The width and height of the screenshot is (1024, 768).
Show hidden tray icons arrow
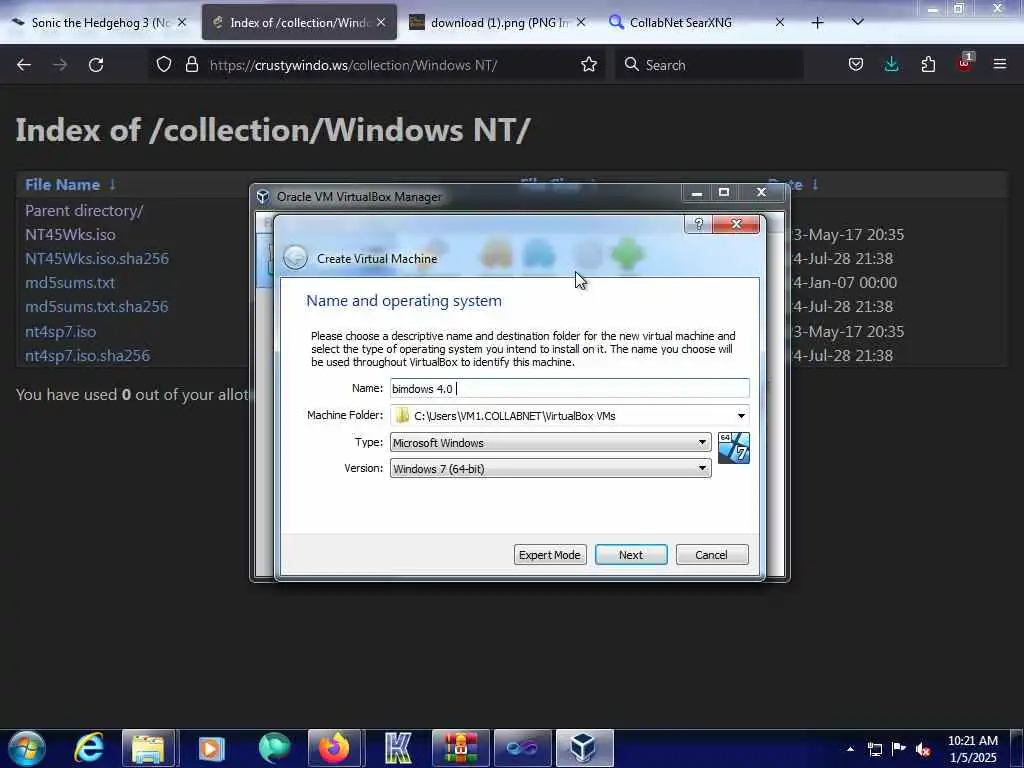click(850, 749)
